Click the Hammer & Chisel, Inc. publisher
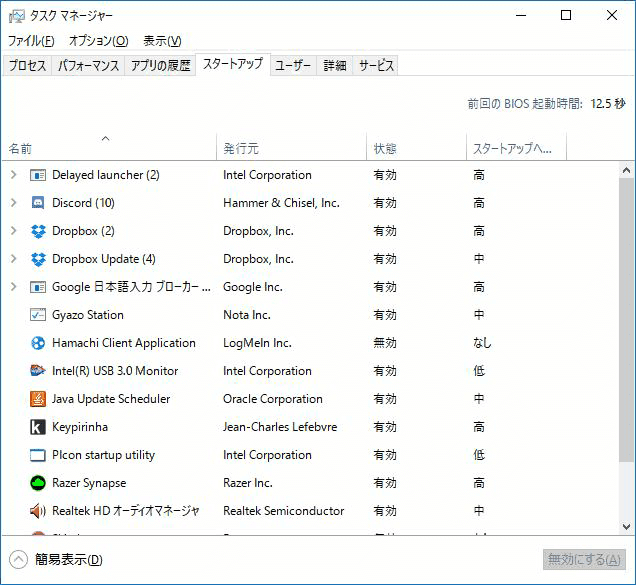Screen dimensions: 636x585 pyautogui.click(x=281, y=203)
